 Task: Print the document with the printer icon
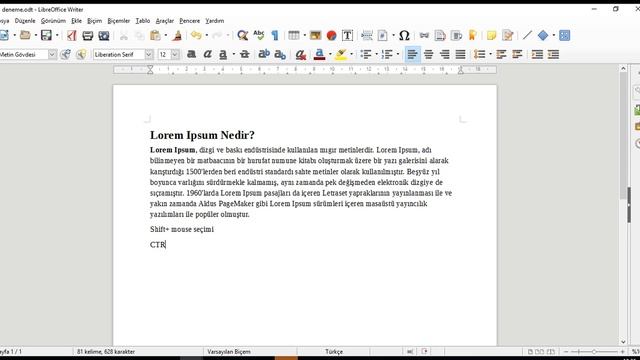(x=88, y=36)
